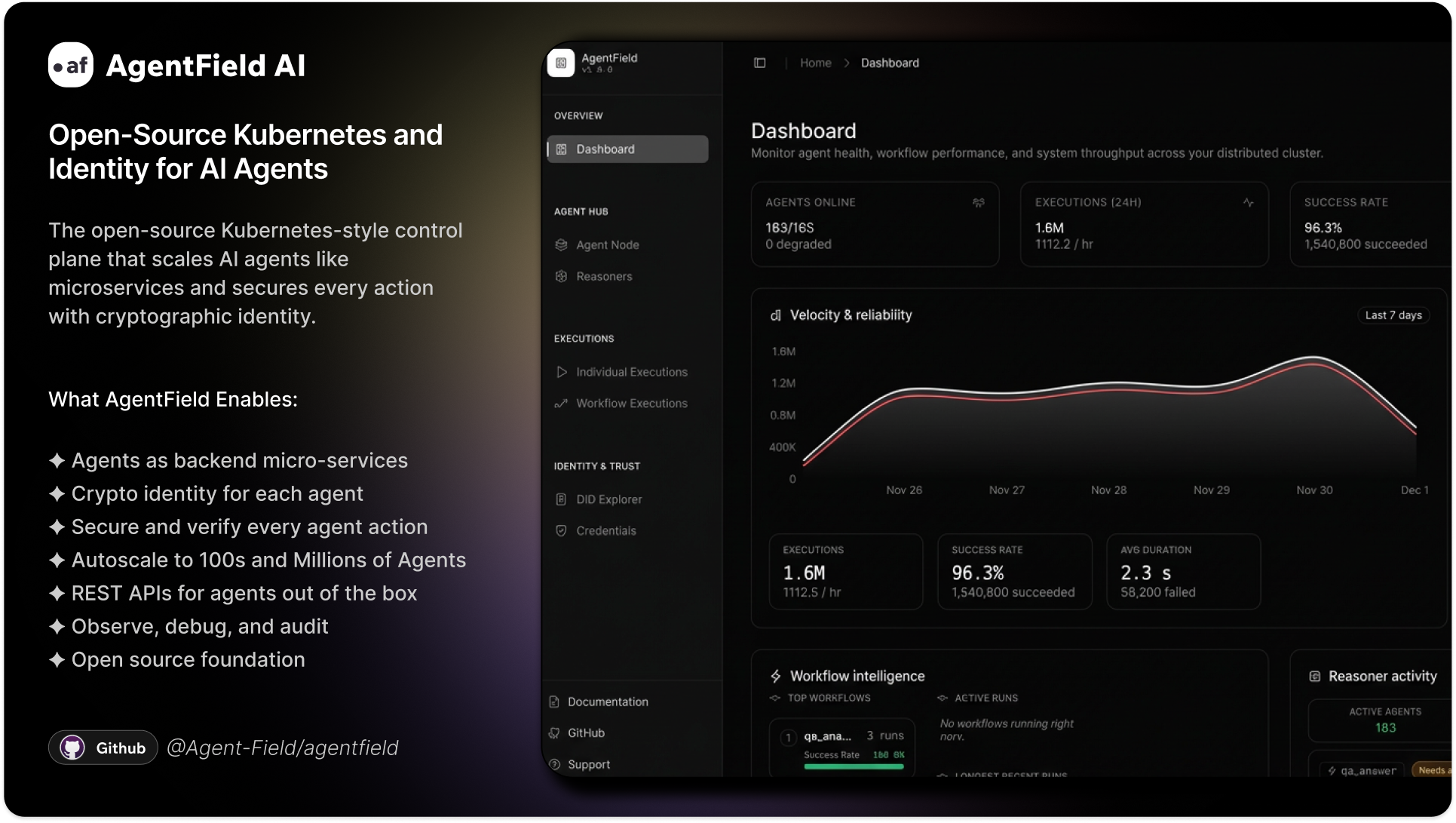Open Credentials via the shield icon

click(x=561, y=530)
